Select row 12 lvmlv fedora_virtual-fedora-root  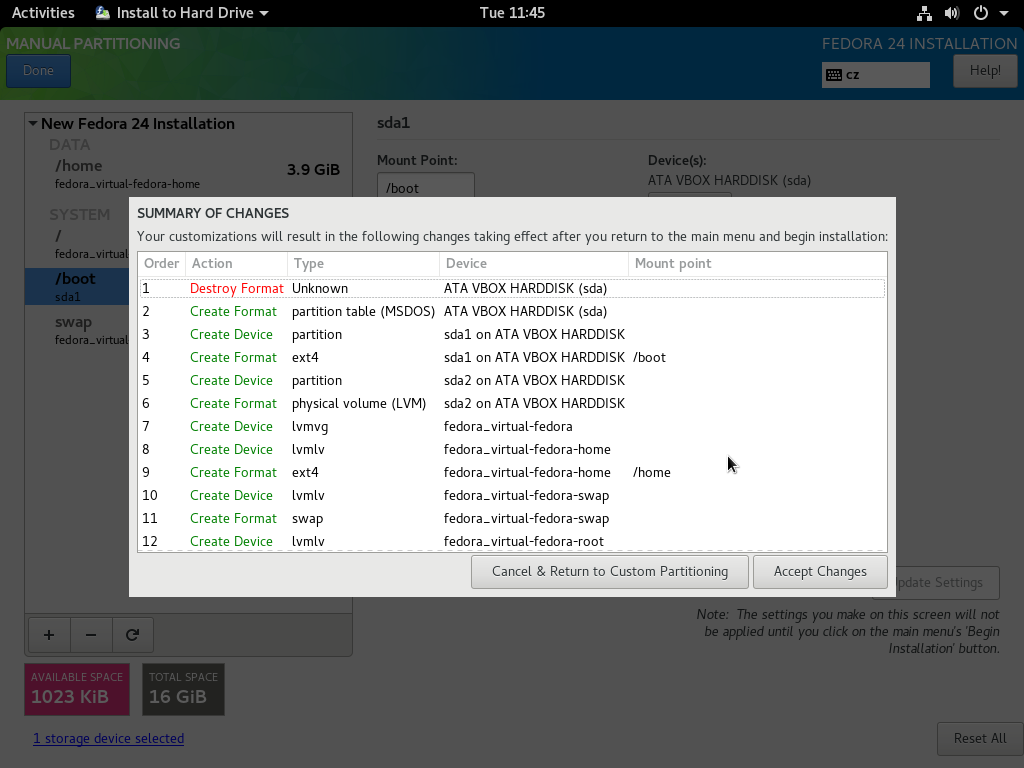coord(512,541)
